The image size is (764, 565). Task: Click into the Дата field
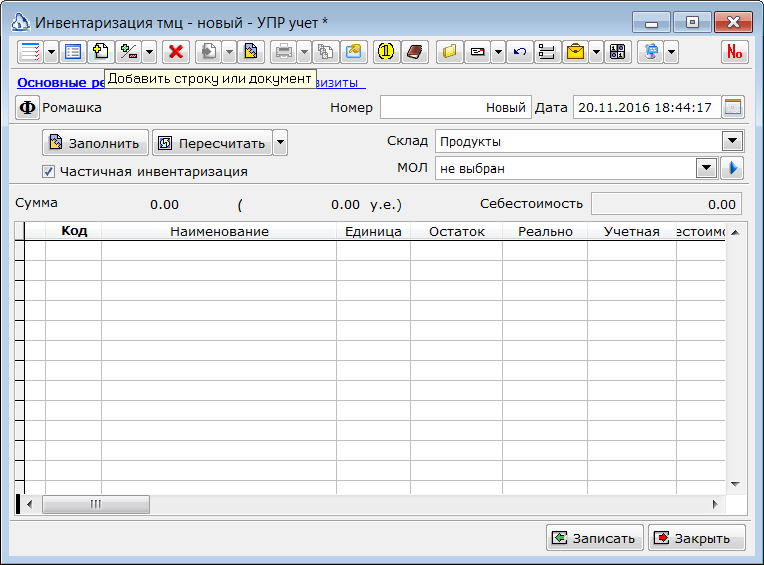(x=647, y=107)
